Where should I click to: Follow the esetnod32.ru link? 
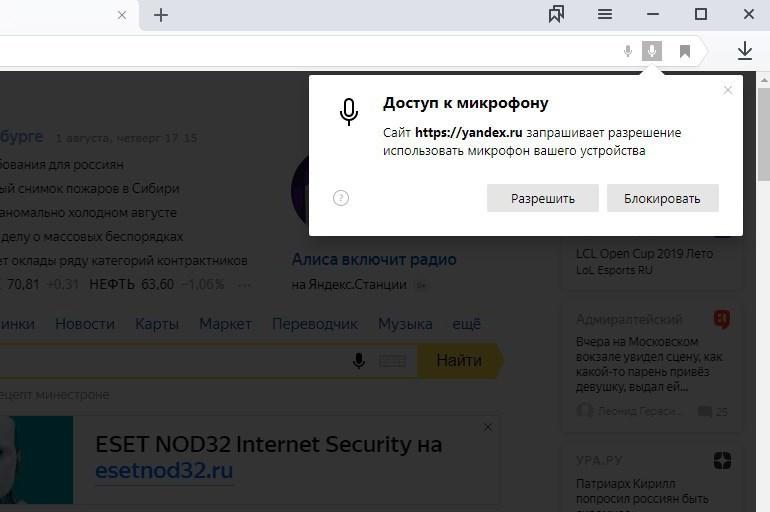(x=164, y=471)
